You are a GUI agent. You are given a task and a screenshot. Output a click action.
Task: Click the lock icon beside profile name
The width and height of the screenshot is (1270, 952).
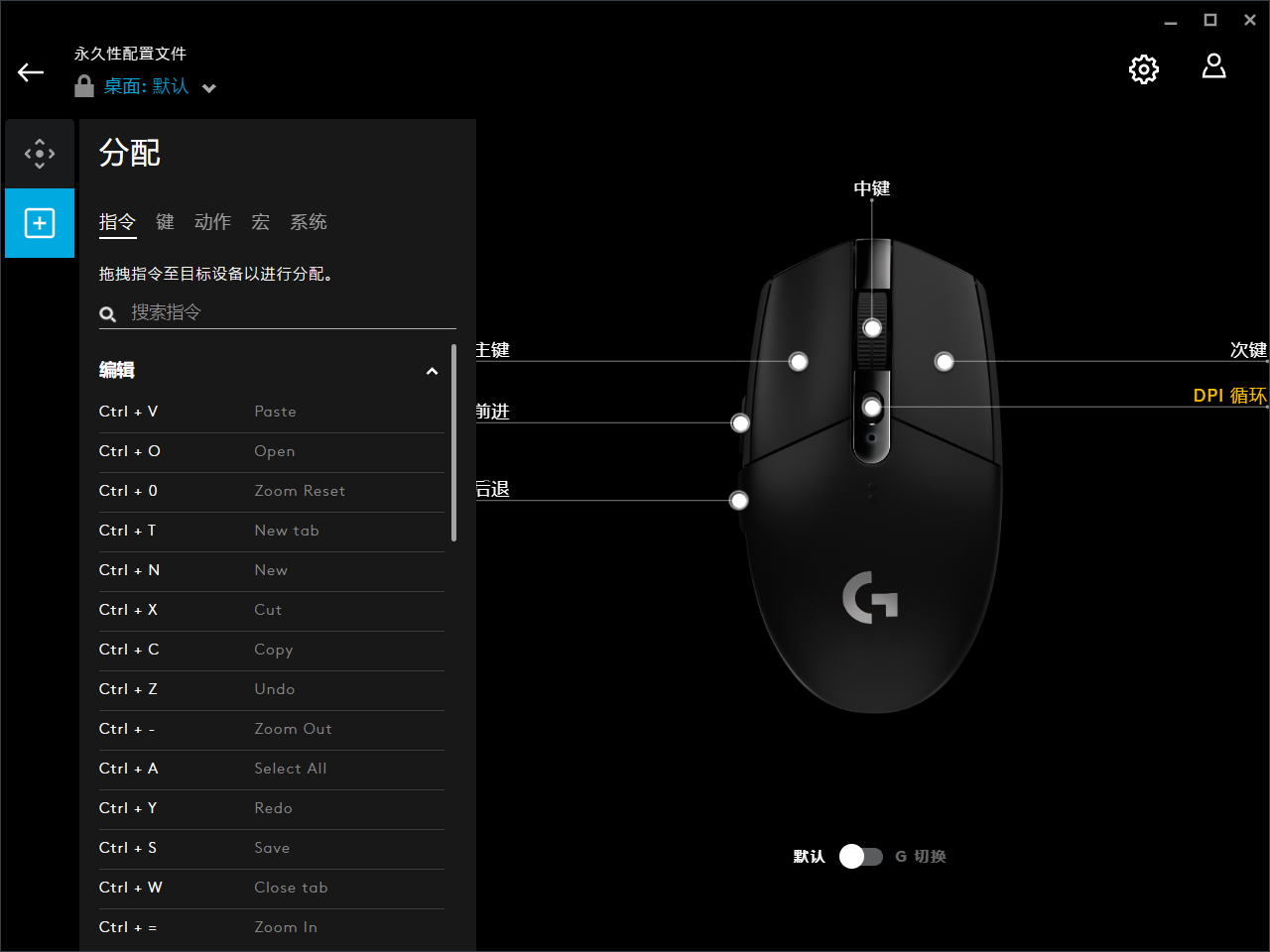84,86
